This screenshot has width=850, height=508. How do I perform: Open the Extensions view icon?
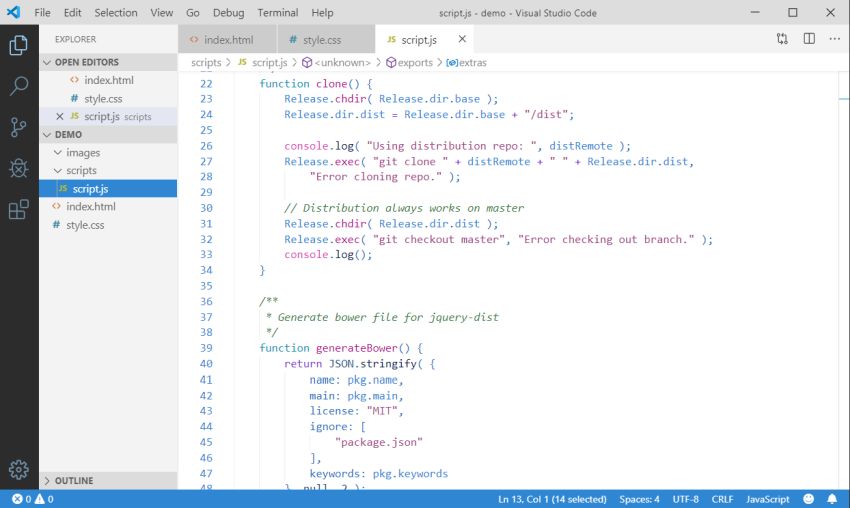pos(18,209)
